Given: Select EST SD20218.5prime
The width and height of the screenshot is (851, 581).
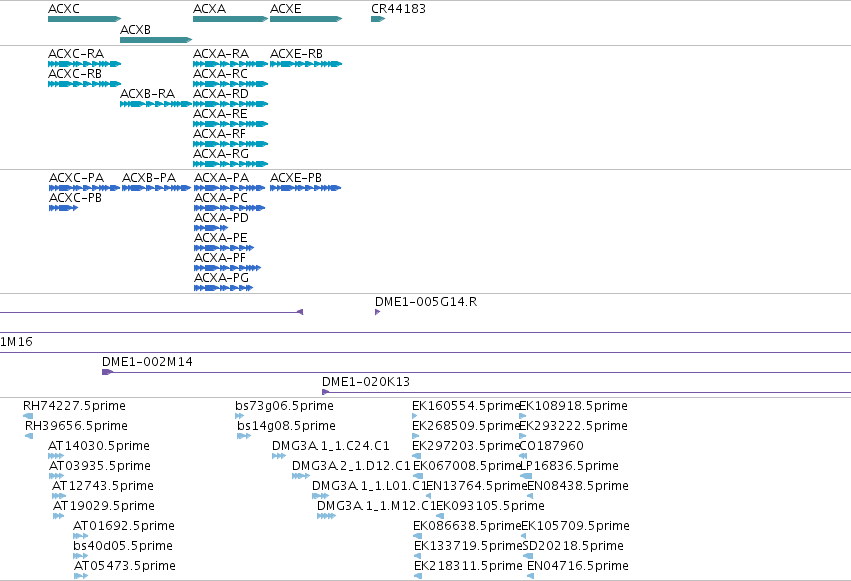Looking at the screenshot, I should pyautogui.click(x=528, y=556).
